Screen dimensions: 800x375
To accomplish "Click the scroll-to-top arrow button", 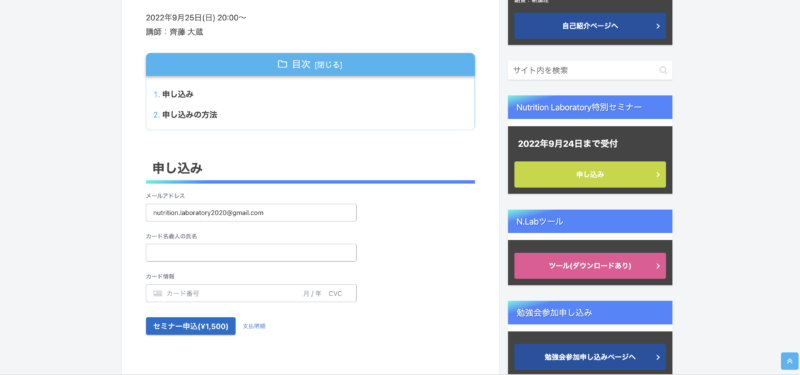I will (789, 361).
